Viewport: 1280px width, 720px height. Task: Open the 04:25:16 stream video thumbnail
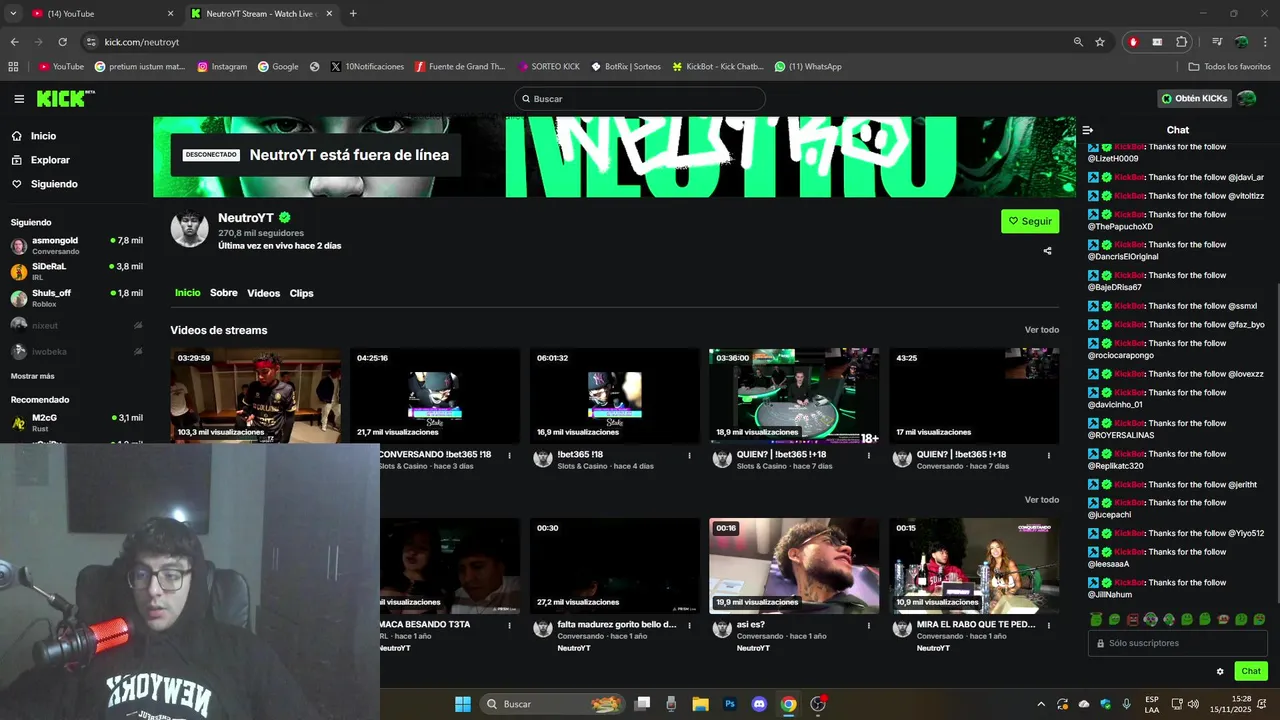point(435,396)
